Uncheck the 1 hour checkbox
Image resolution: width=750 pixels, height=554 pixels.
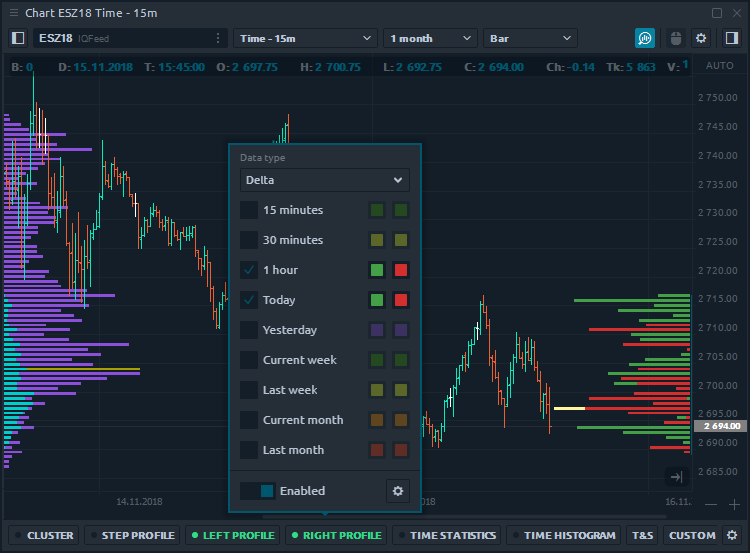point(249,270)
